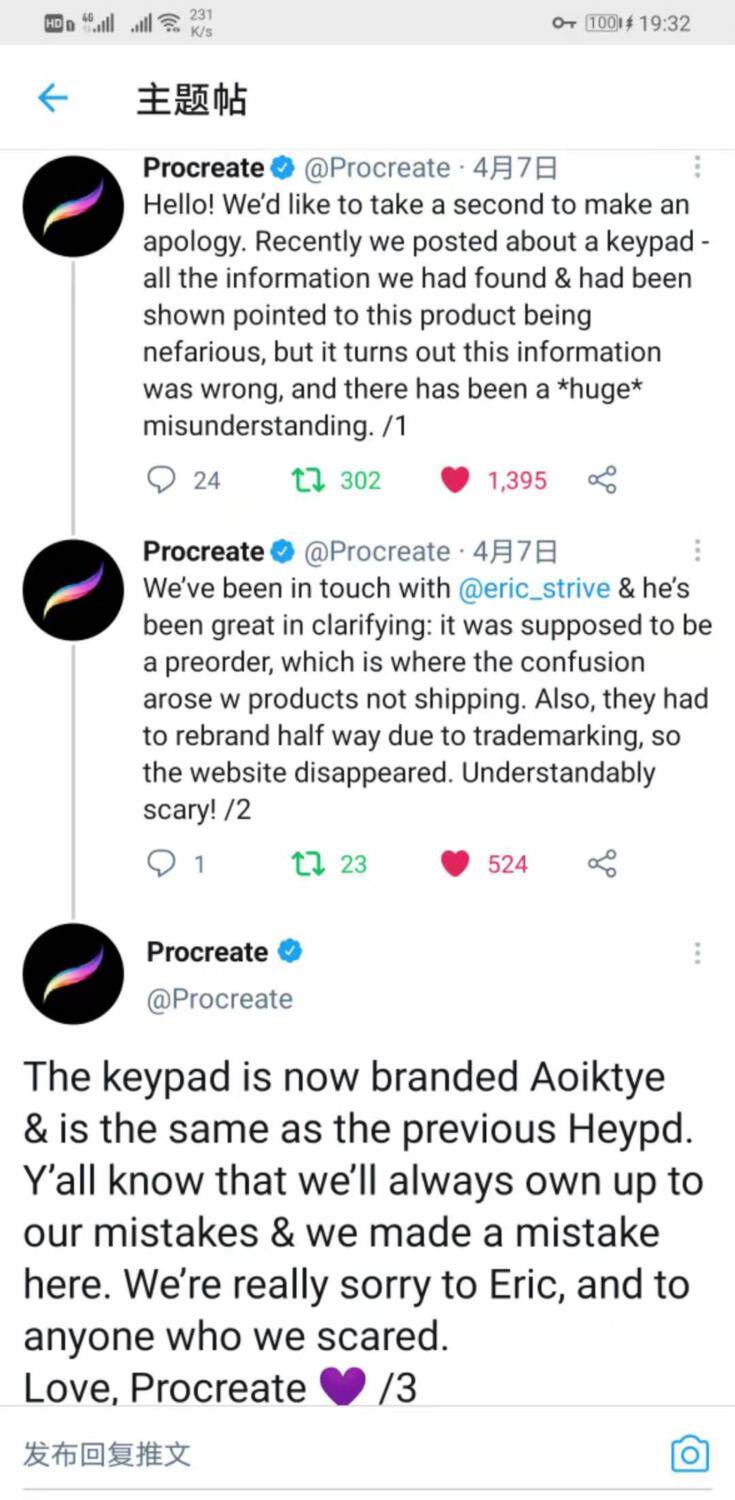Tap the back arrow in header
This screenshot has width=735, height=1500.
point(52,98)
